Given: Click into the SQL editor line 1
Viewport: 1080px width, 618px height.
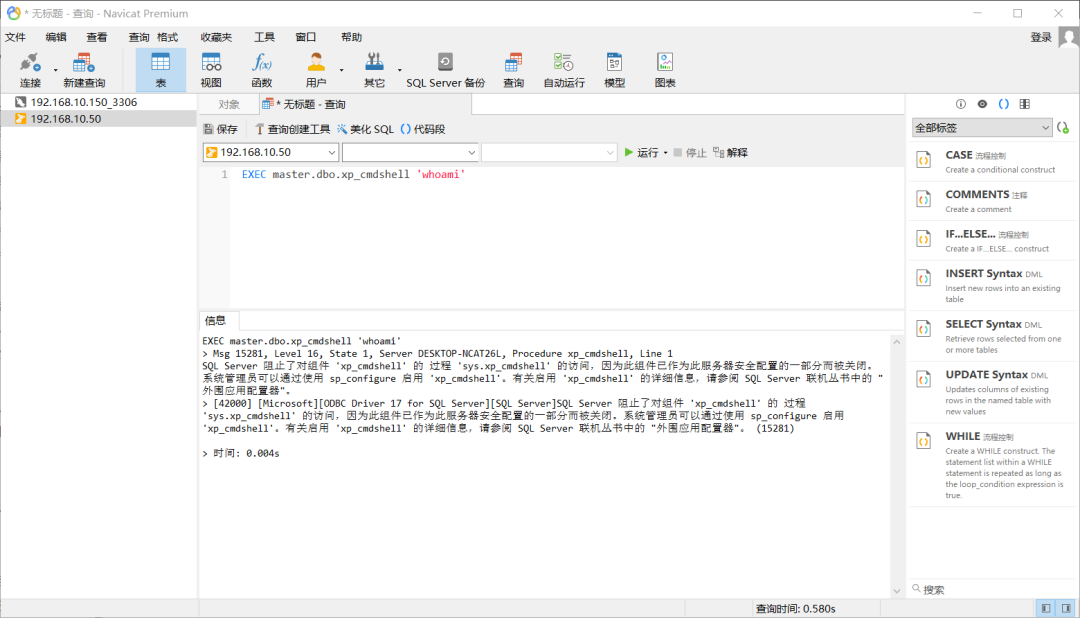Looking at the screenshot, I should (x=565, y=175).
